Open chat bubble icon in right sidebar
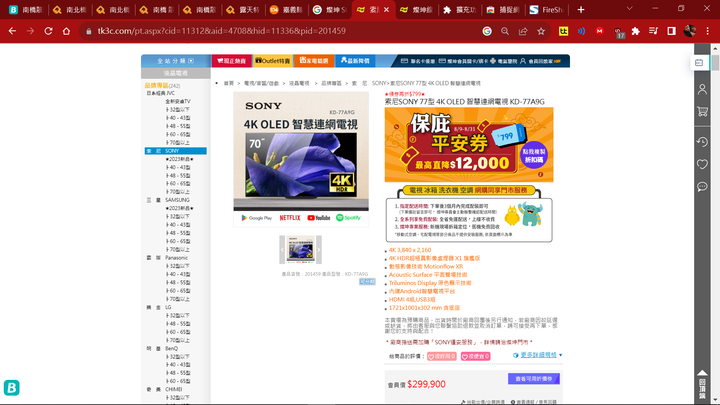The width and height of the screenshot is (720, 405). coord(702,186)
